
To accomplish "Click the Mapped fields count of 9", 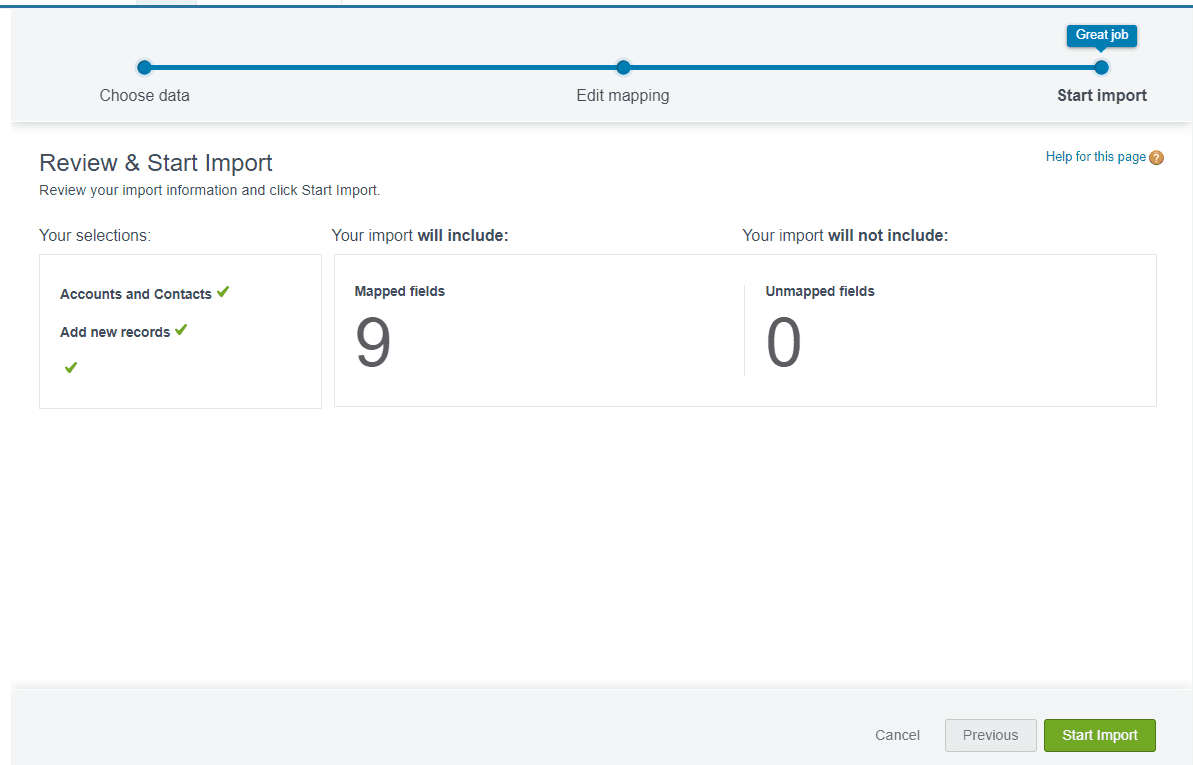I will (x=372, y=343).
